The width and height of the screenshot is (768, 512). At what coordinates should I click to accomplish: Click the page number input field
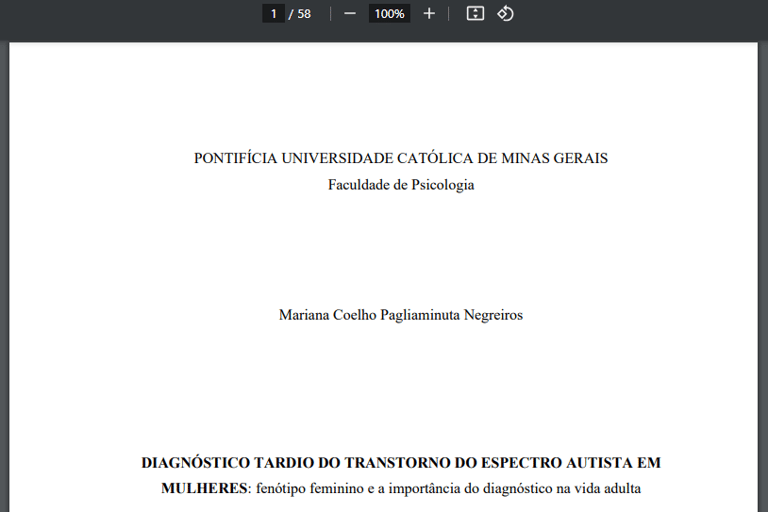tap(273, 14)
